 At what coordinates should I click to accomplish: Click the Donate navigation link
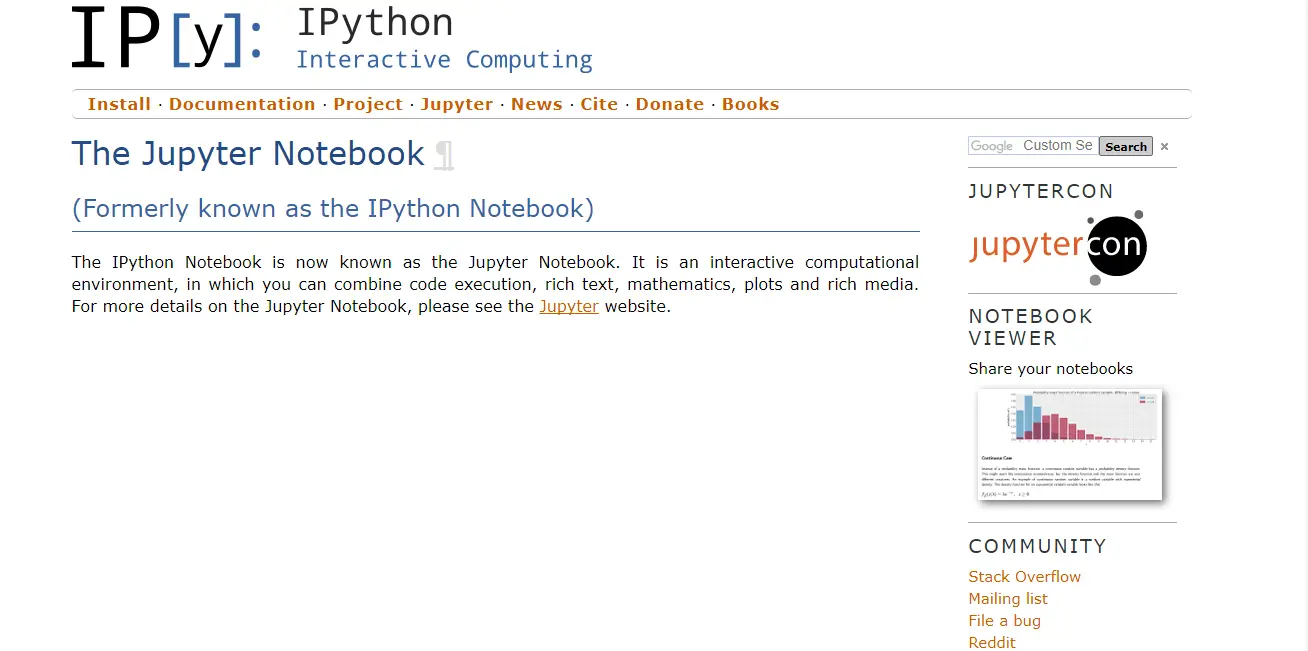point(670,104)
